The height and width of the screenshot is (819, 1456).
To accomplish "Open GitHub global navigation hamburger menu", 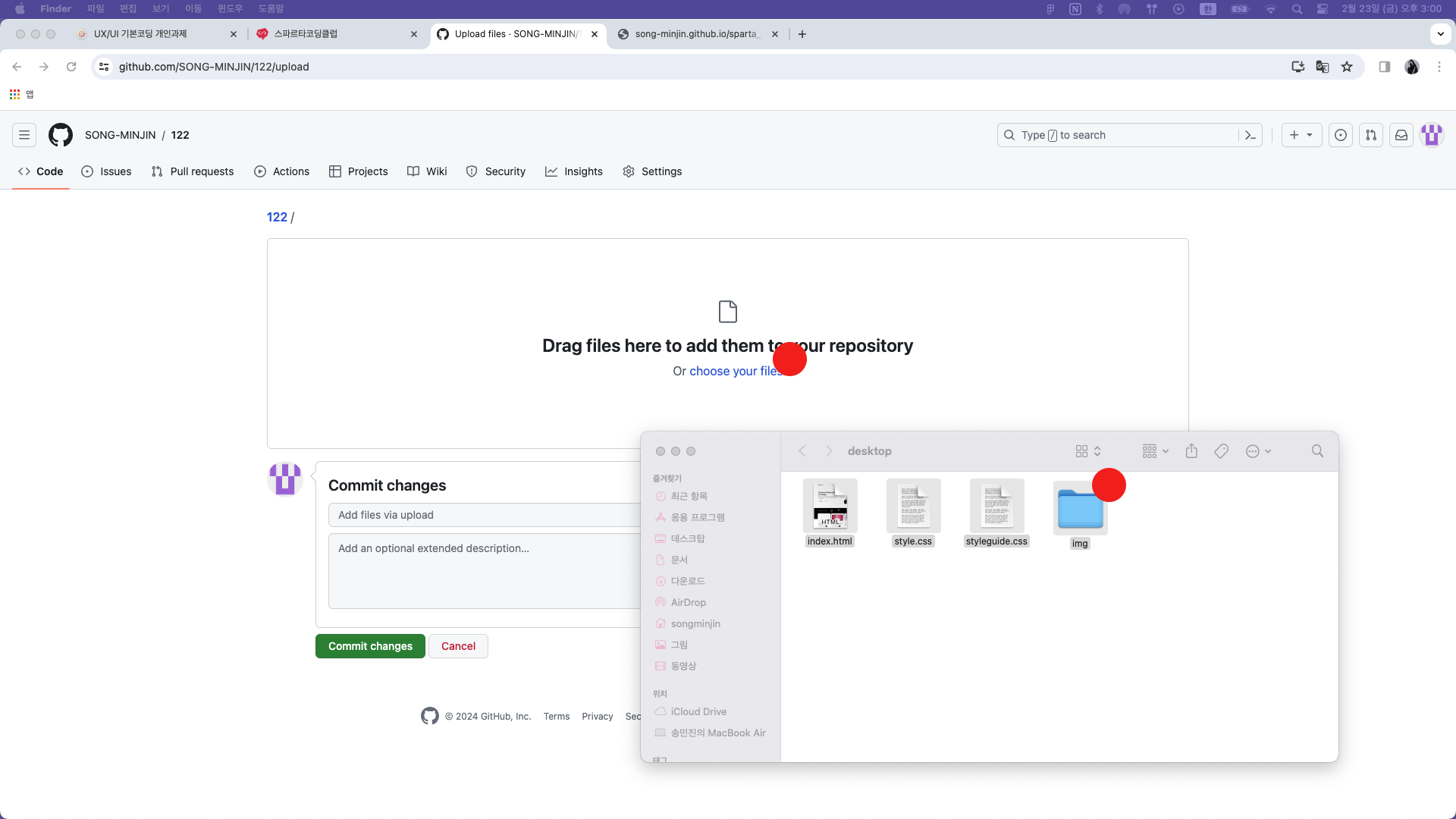I will coord(24,135).
